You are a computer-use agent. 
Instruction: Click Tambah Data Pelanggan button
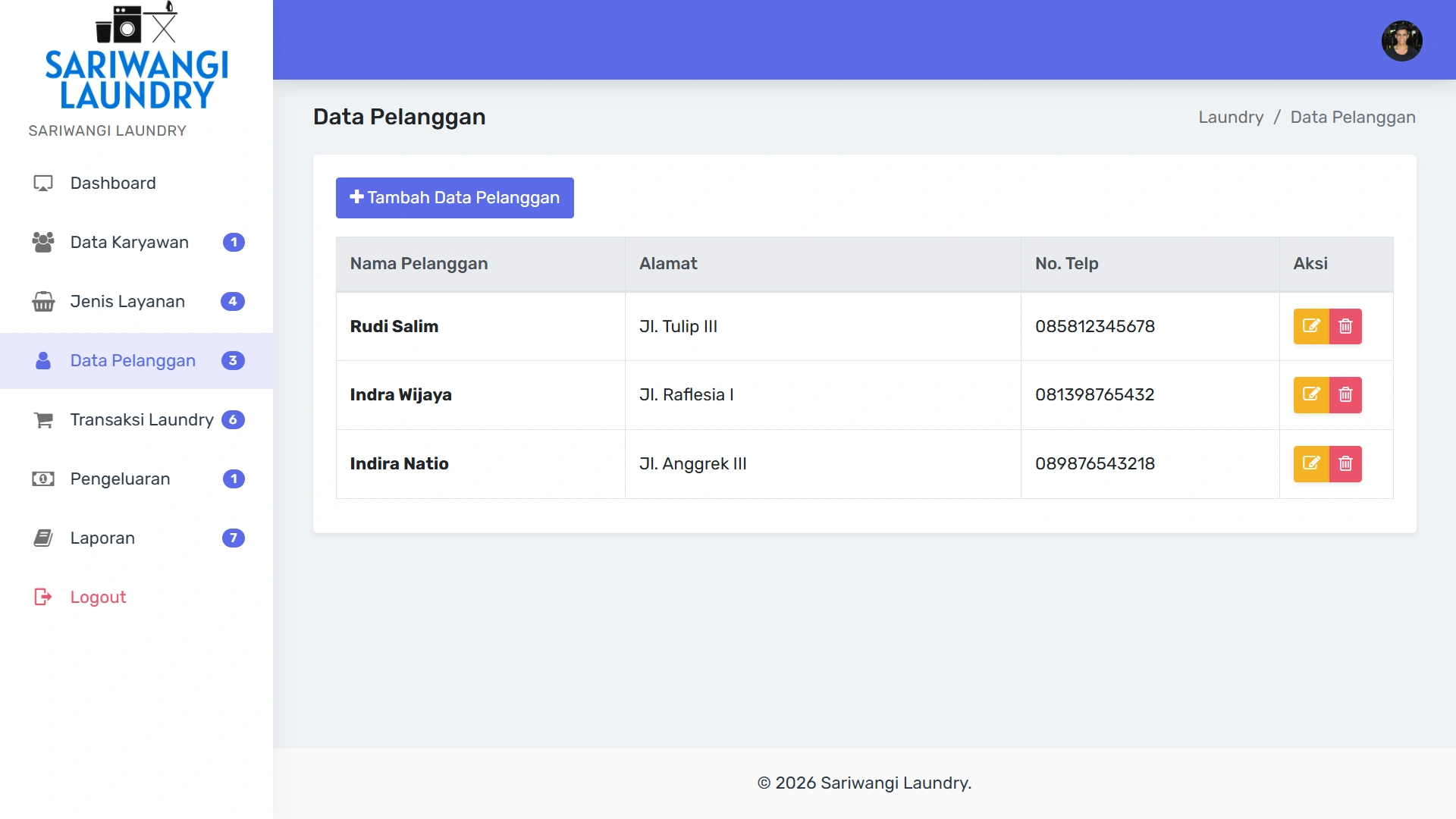coord(455,198)
